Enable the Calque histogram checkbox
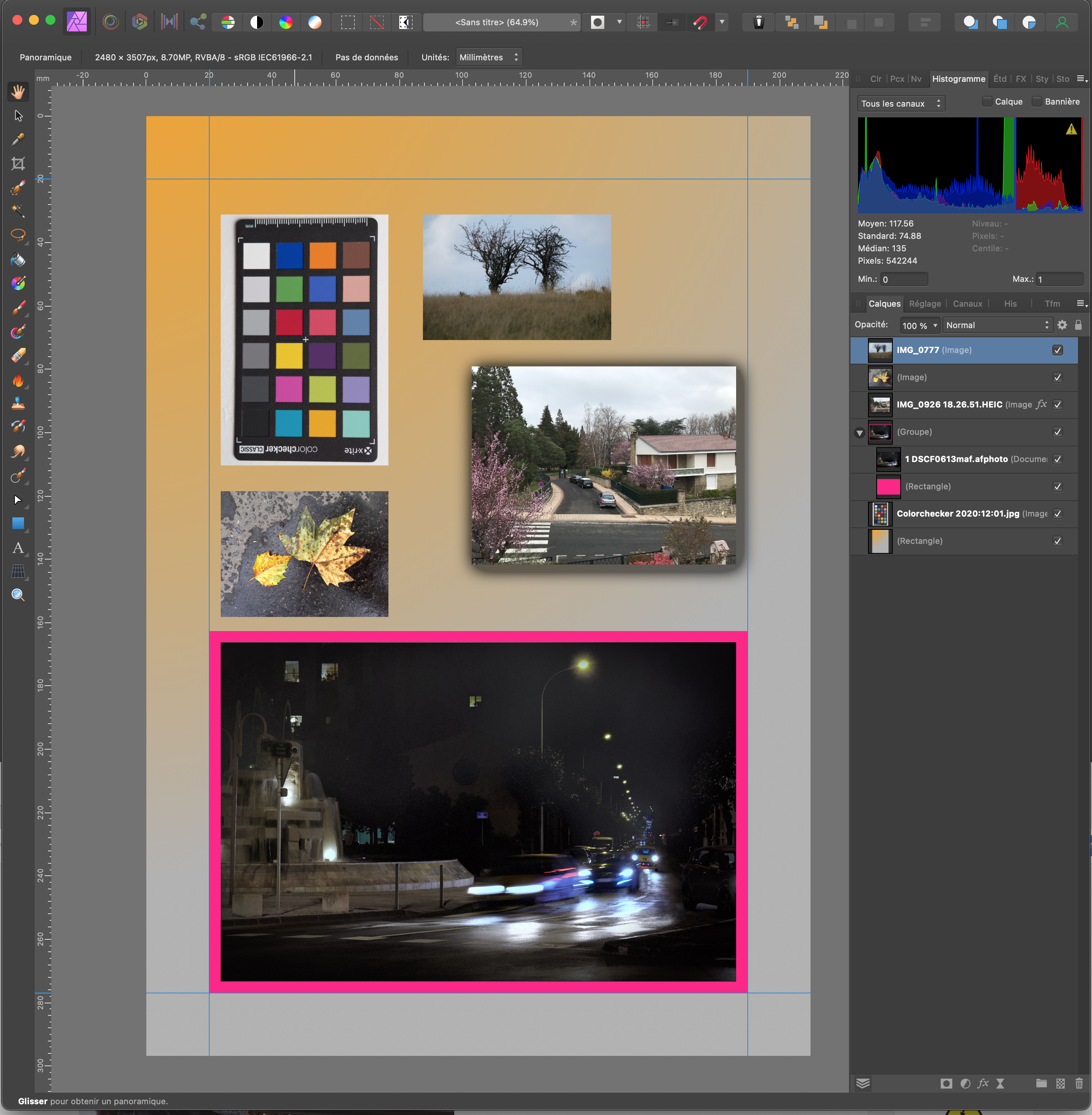Viewport: 1092px width, 1115px height. 987,102
